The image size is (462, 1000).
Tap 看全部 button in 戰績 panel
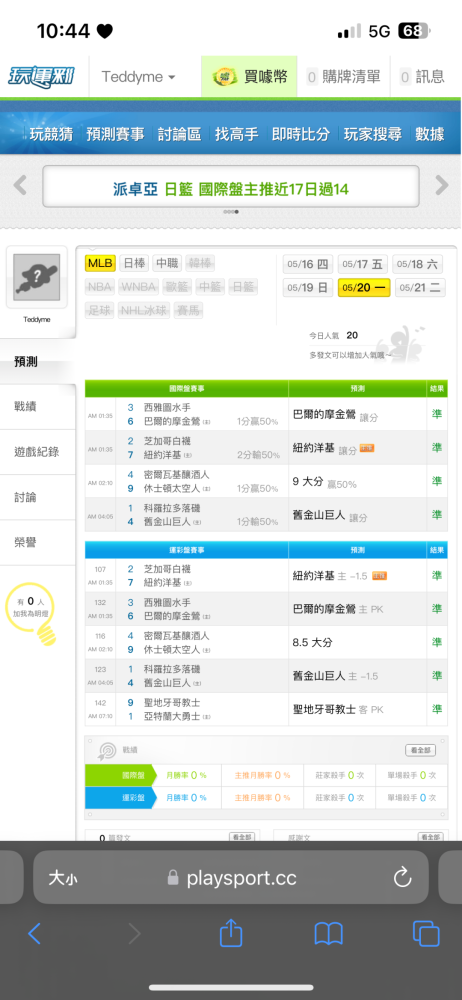click(x=421, y=751)
